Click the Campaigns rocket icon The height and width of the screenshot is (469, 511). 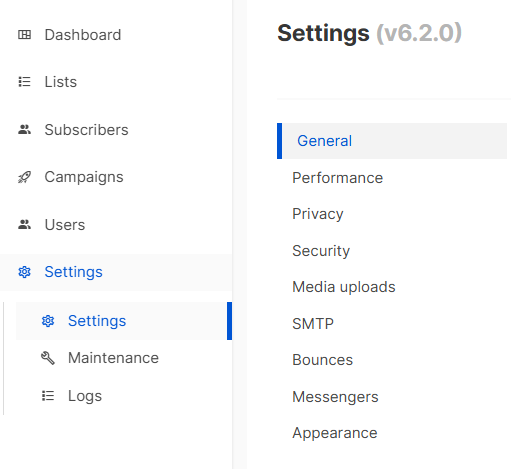coord(24,177)
